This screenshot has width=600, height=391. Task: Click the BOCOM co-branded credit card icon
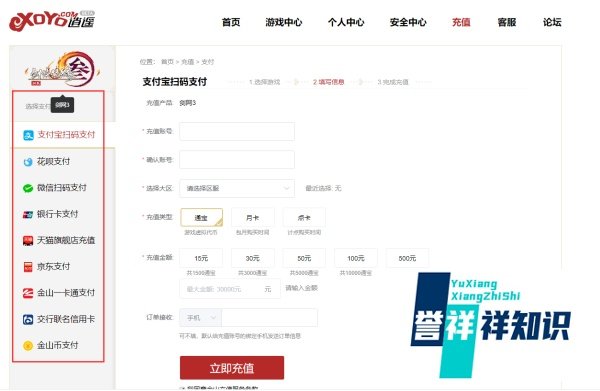[28, 319]
